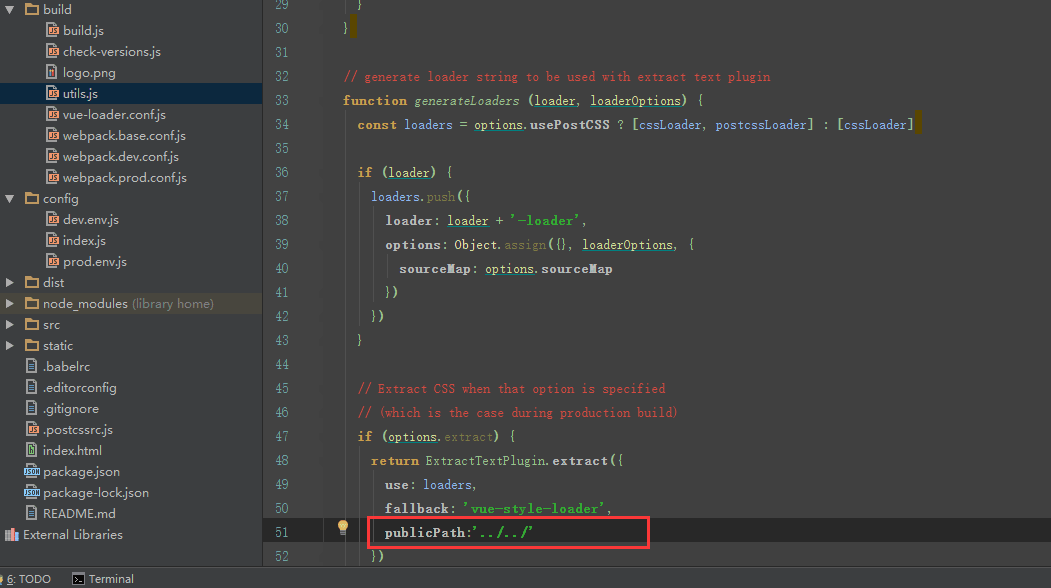Click the README.md file icon
This screenshot has height=588, width=1051.
tap(32, 513)
